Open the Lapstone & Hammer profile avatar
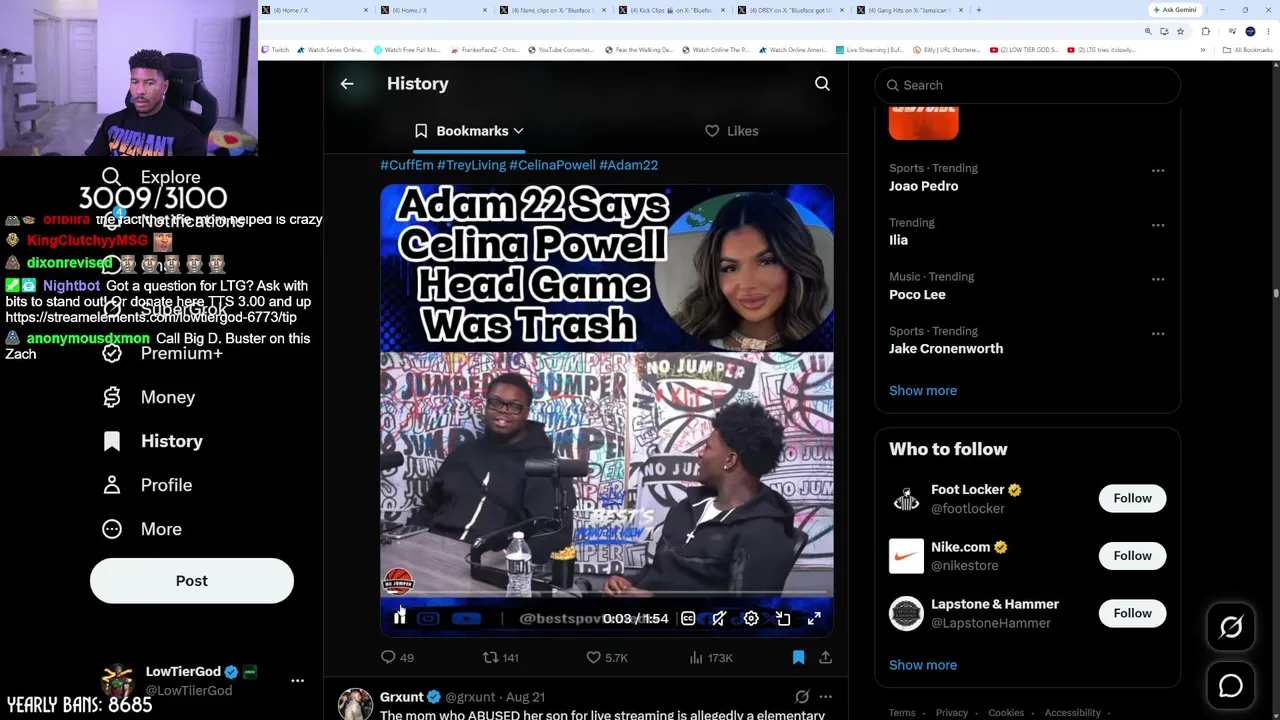Image resolution: width=1280 pixels, height=720 pixels. tap(906, 613)
